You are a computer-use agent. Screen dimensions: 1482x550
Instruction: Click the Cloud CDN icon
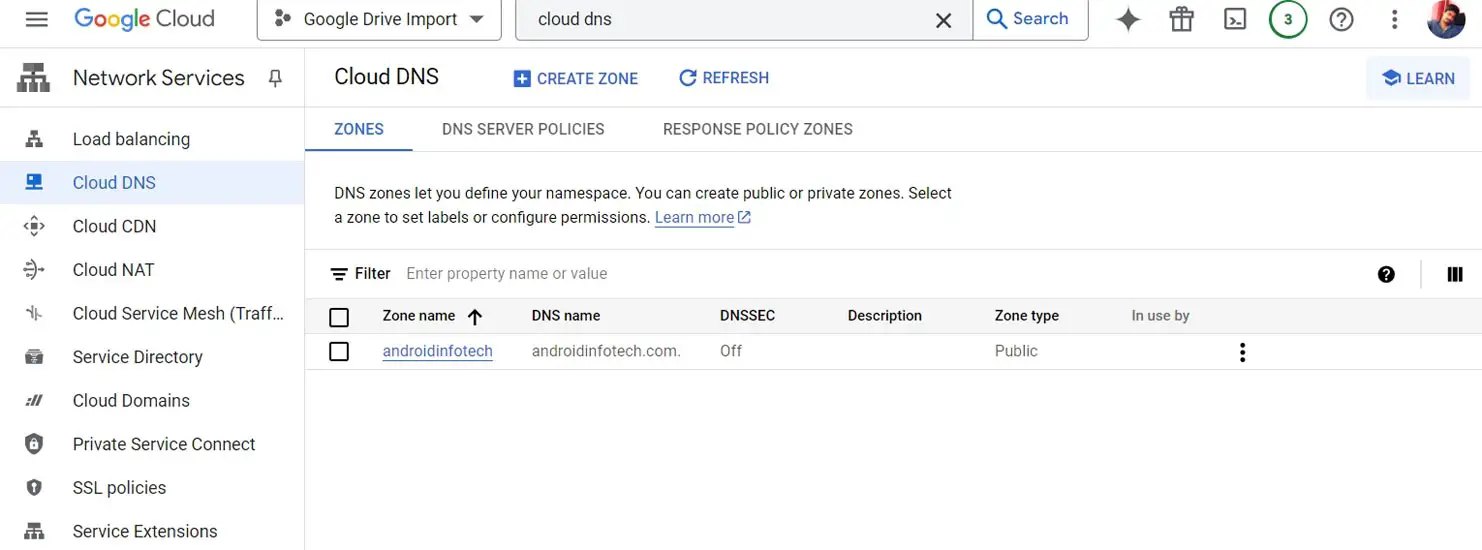coord(34,226)
